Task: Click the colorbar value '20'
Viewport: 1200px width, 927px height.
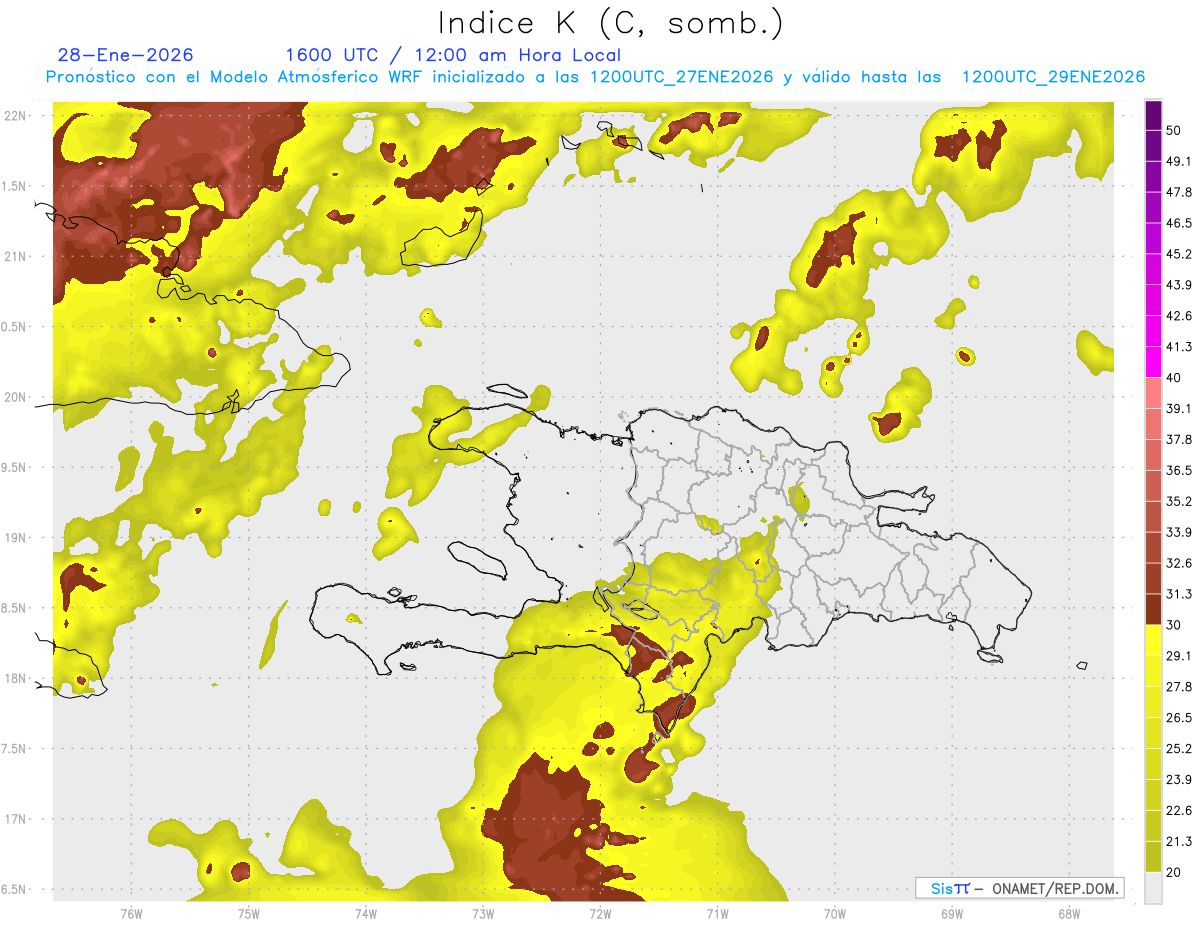Action: point(1175,872)
